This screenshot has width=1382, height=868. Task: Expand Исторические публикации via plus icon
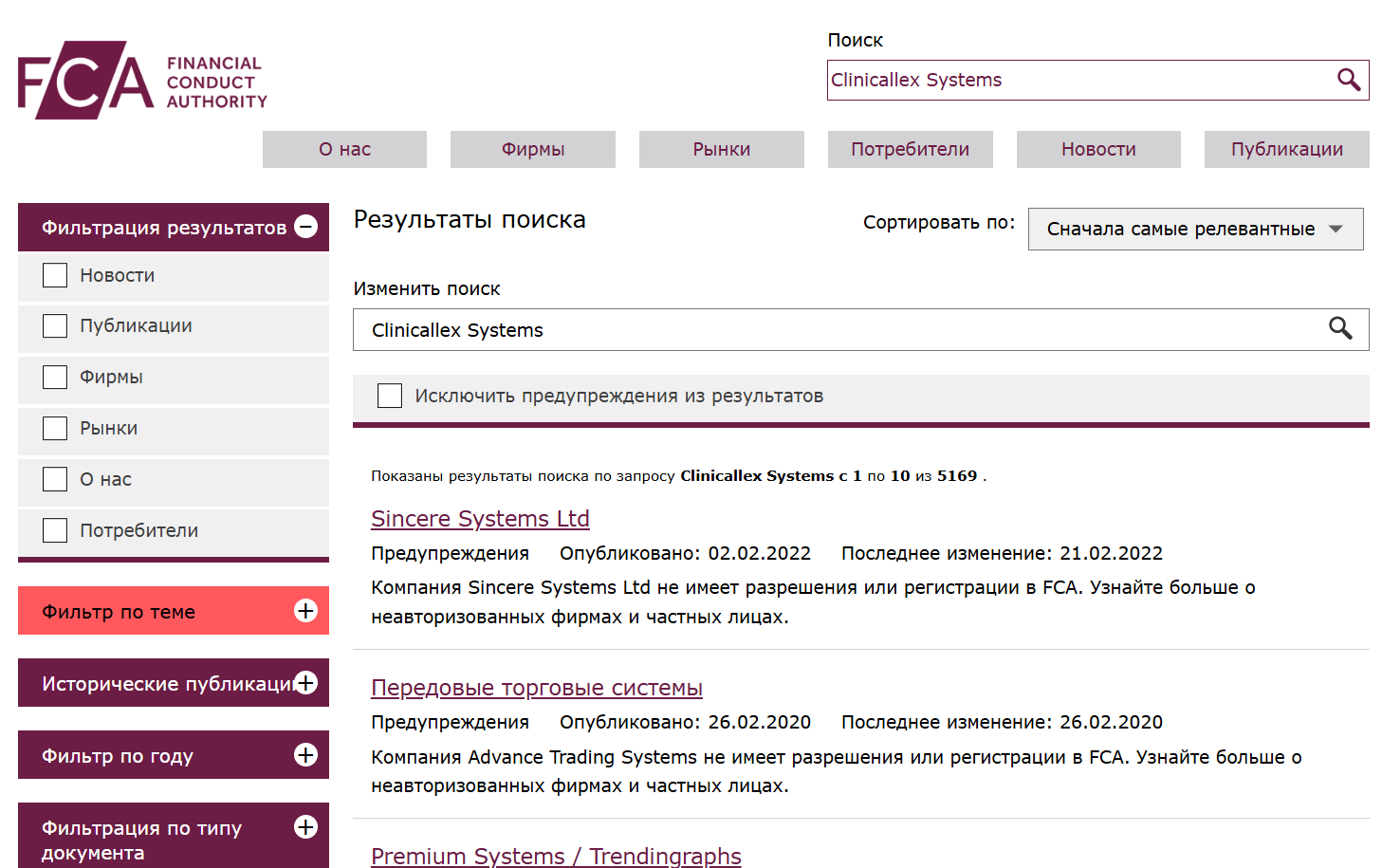[305, 682]
